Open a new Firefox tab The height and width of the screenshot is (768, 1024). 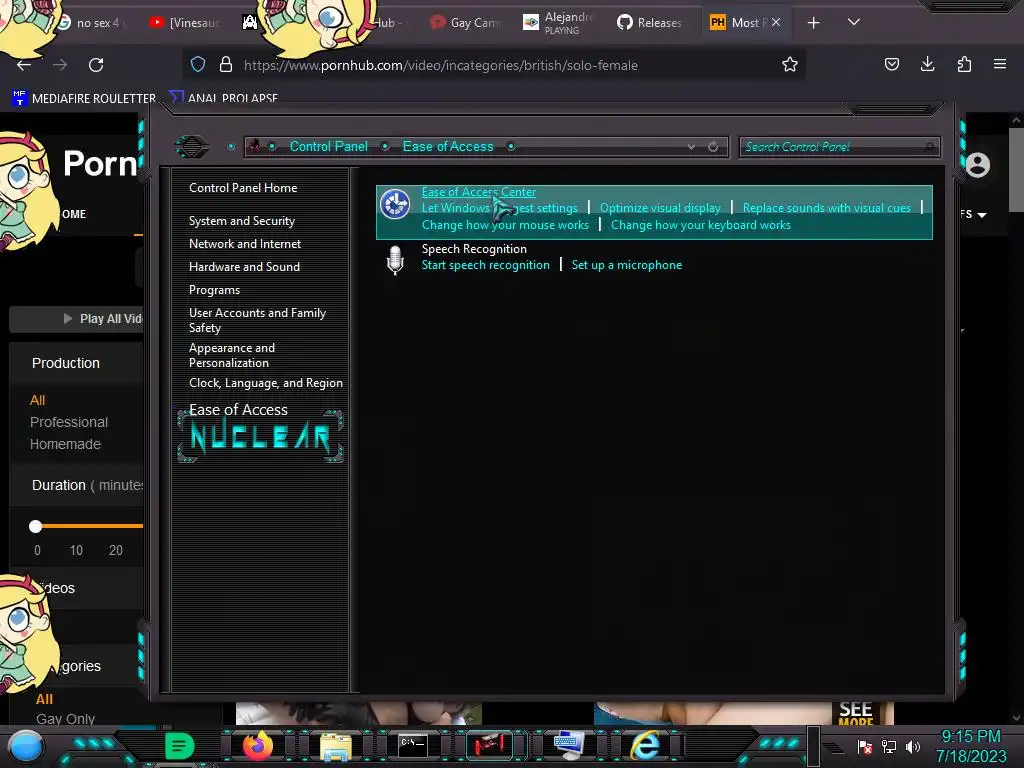(x=813, y=23)
